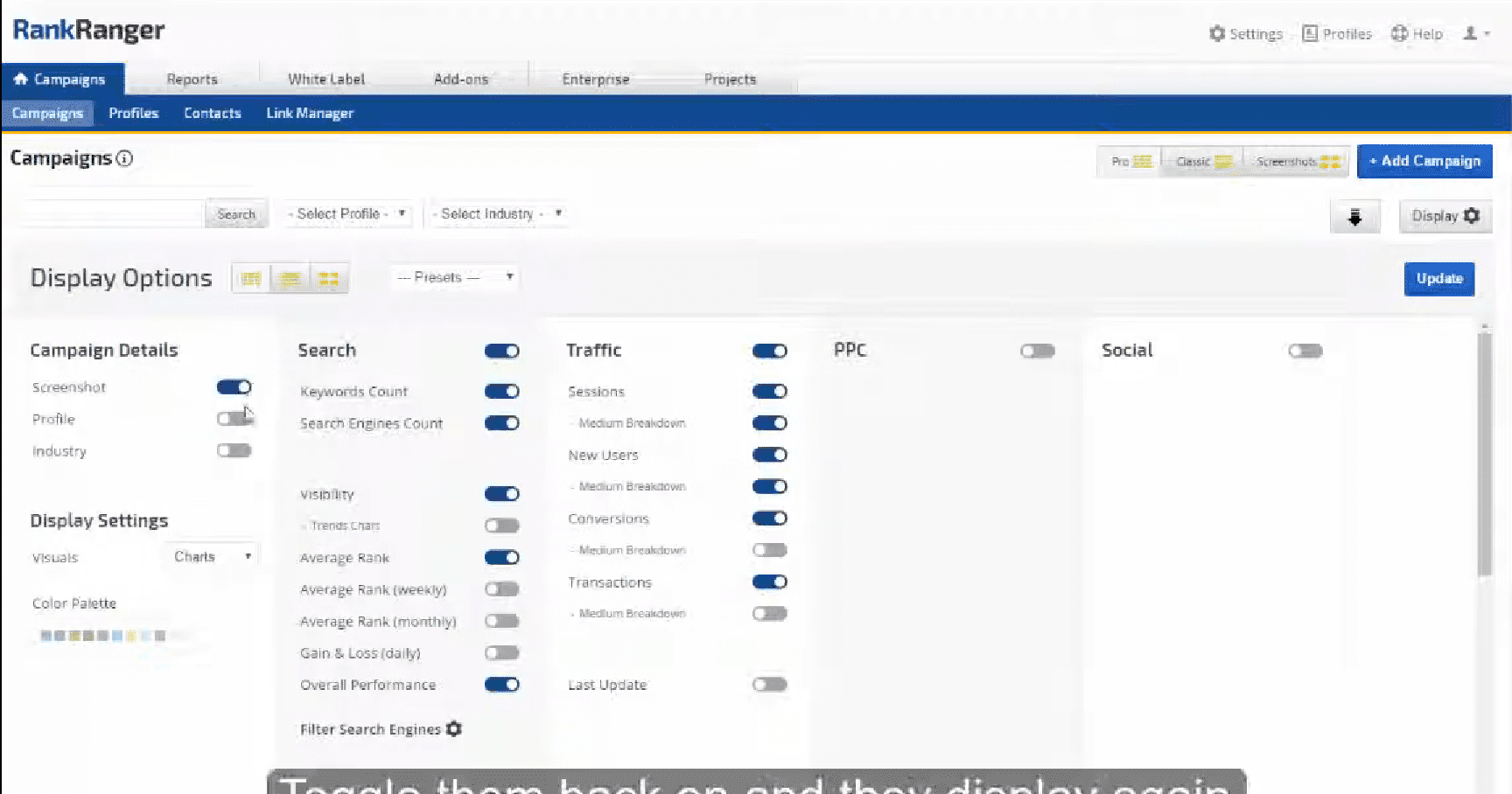The height and width of the screenshot is (794, 1512).
Task: Toggle Transactions switch
Action: pyautogui.click(x=769, y=582)
